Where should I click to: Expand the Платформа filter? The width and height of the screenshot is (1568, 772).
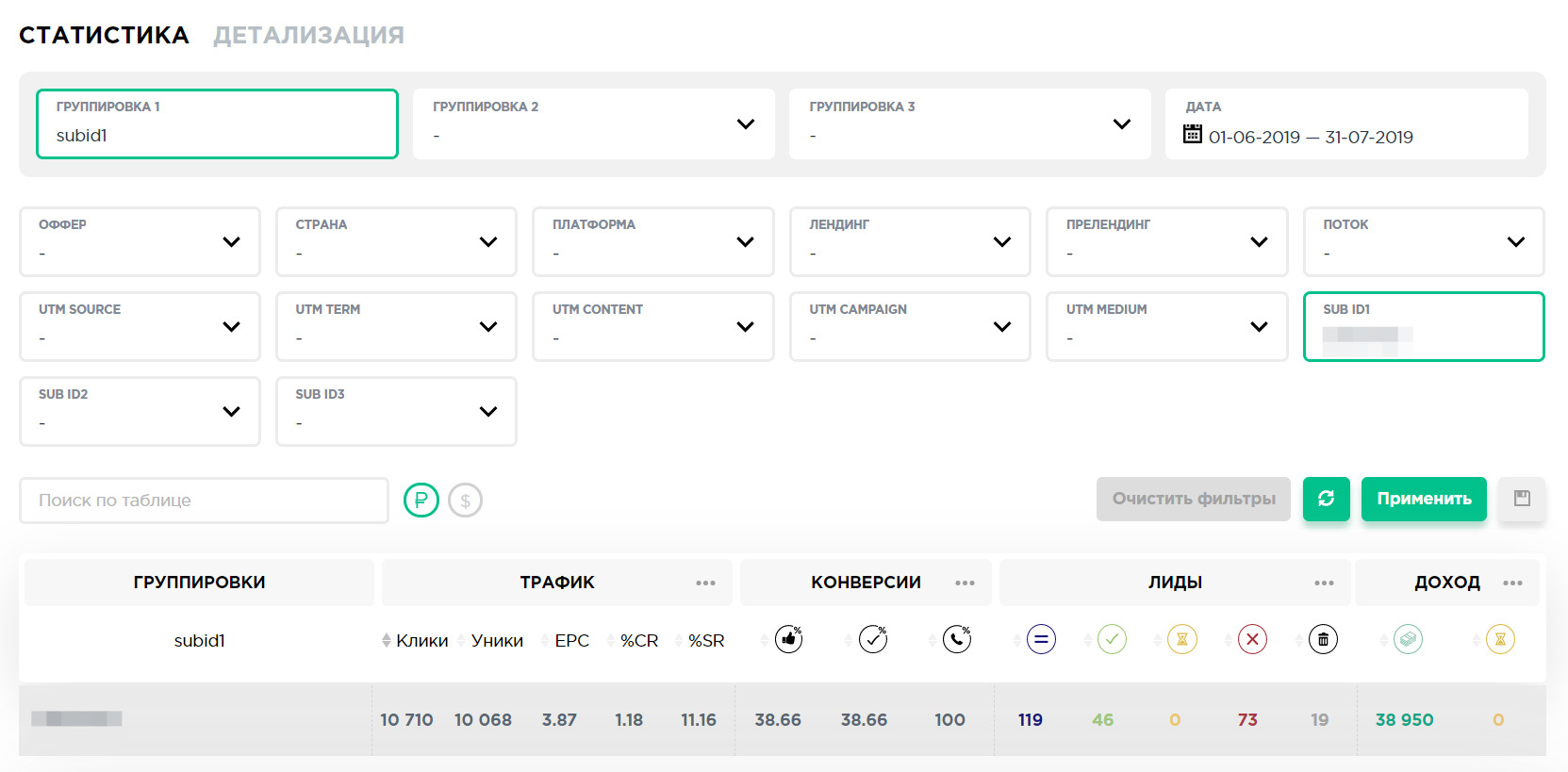tap(653, 241)
